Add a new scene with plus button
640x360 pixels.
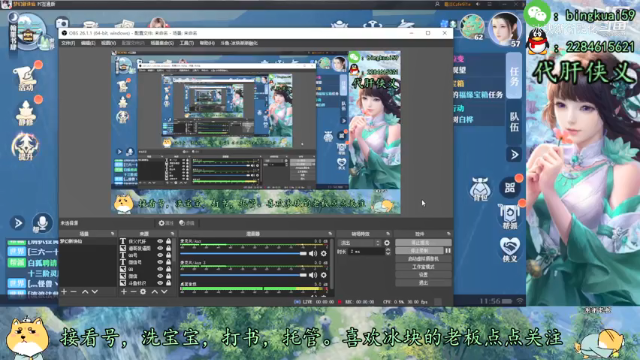[64, 292]
